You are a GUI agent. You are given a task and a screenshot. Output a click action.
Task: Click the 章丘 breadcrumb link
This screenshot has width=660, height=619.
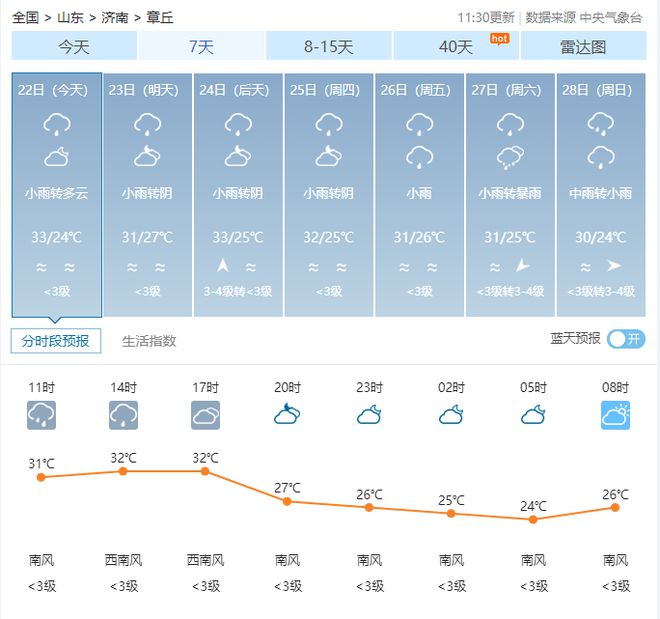160,17
